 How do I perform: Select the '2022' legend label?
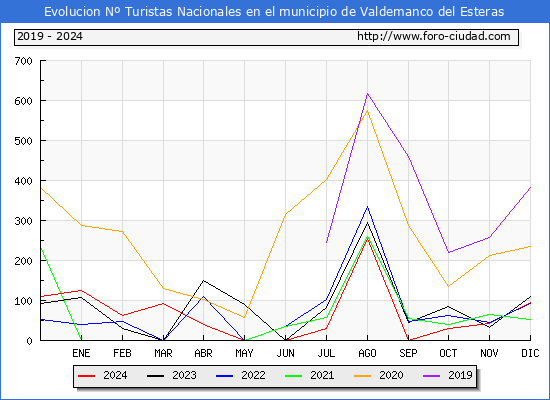click(253, 375)
